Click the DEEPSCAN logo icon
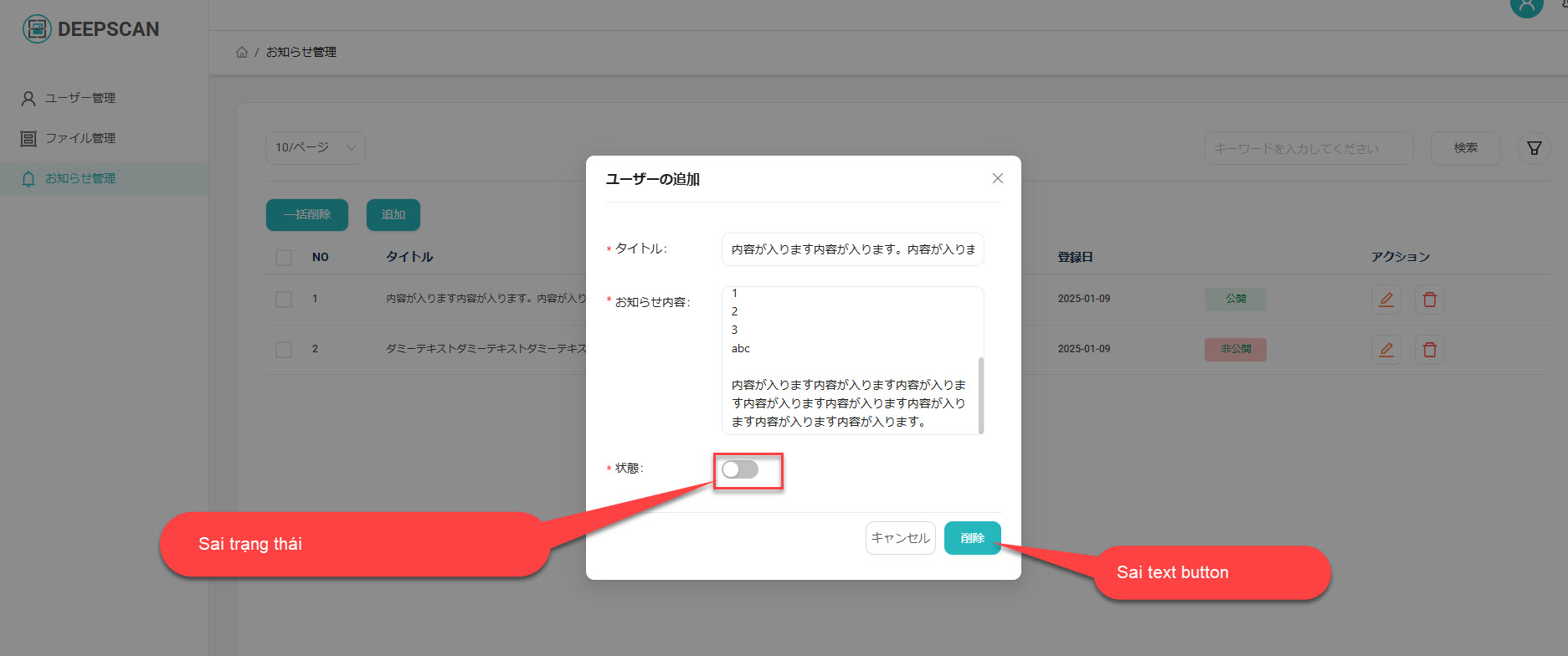1568x656 pixels. pos(37,29)
